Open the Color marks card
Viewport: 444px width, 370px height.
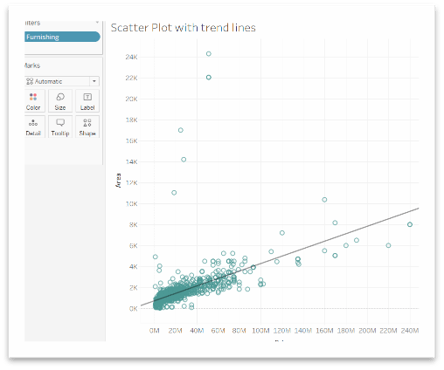(x=33, y=101)
